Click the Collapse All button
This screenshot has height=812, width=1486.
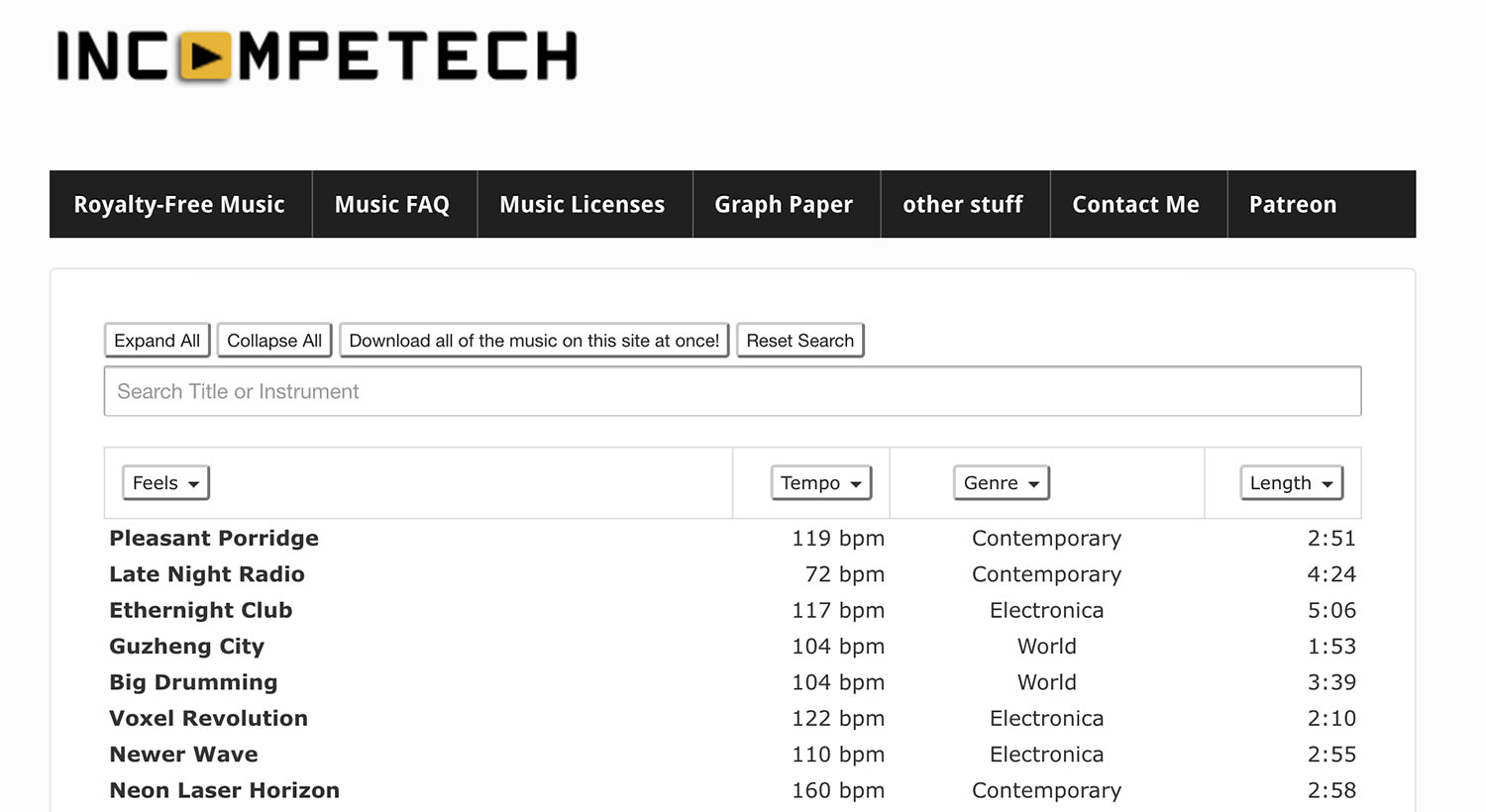[273, 340]
